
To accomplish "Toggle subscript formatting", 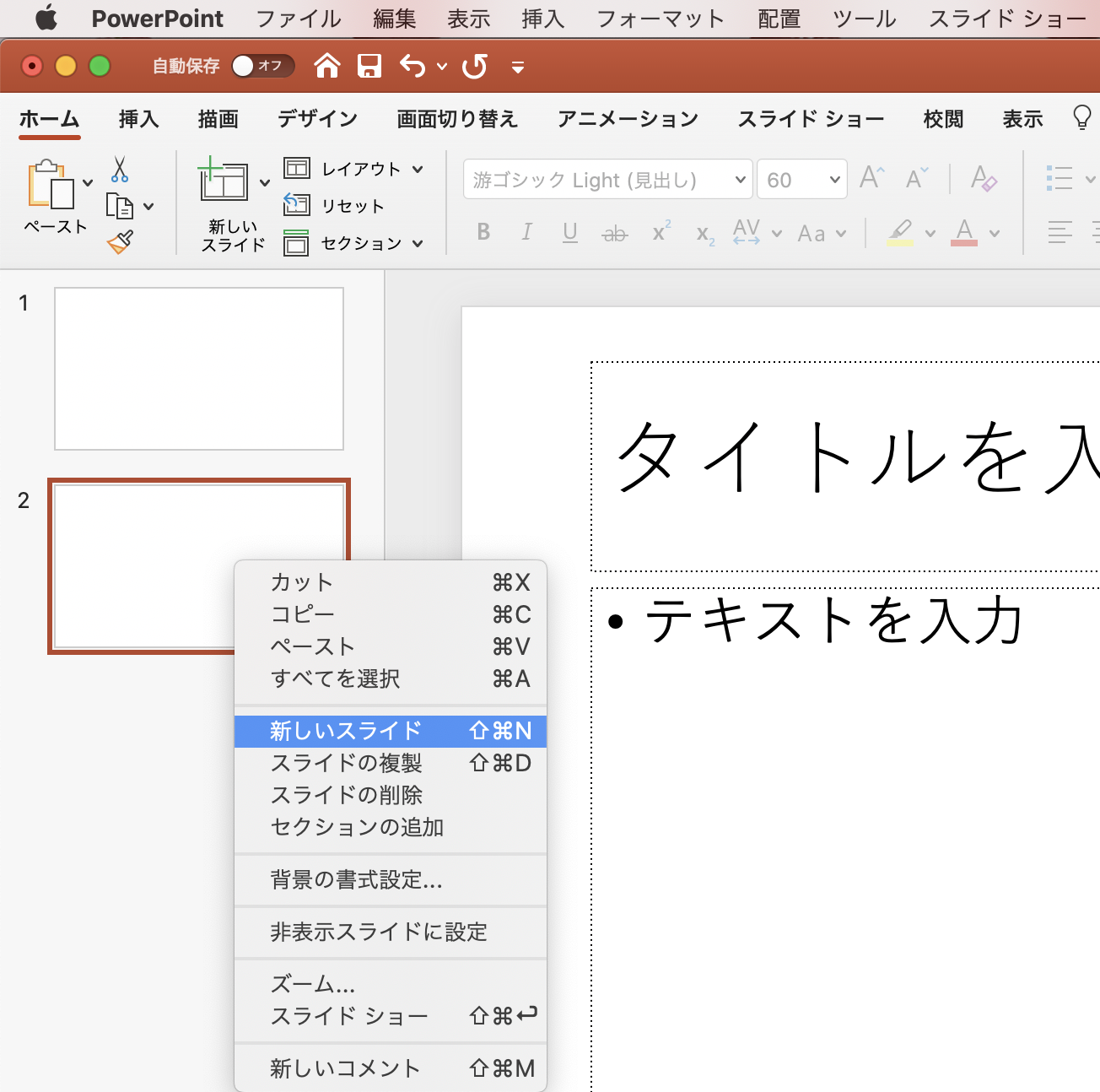I will [x=706, y=235].
